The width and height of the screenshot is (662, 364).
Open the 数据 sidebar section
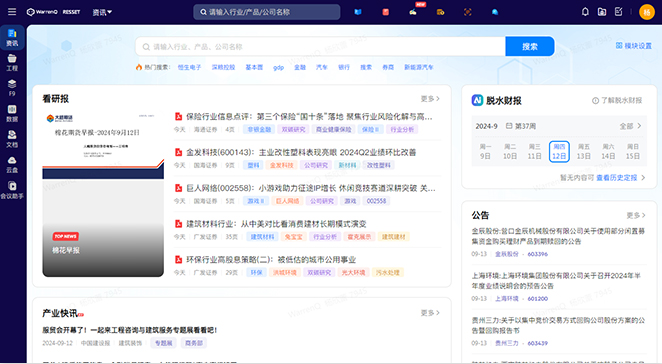pyautogui.click(x=12, y=114)
